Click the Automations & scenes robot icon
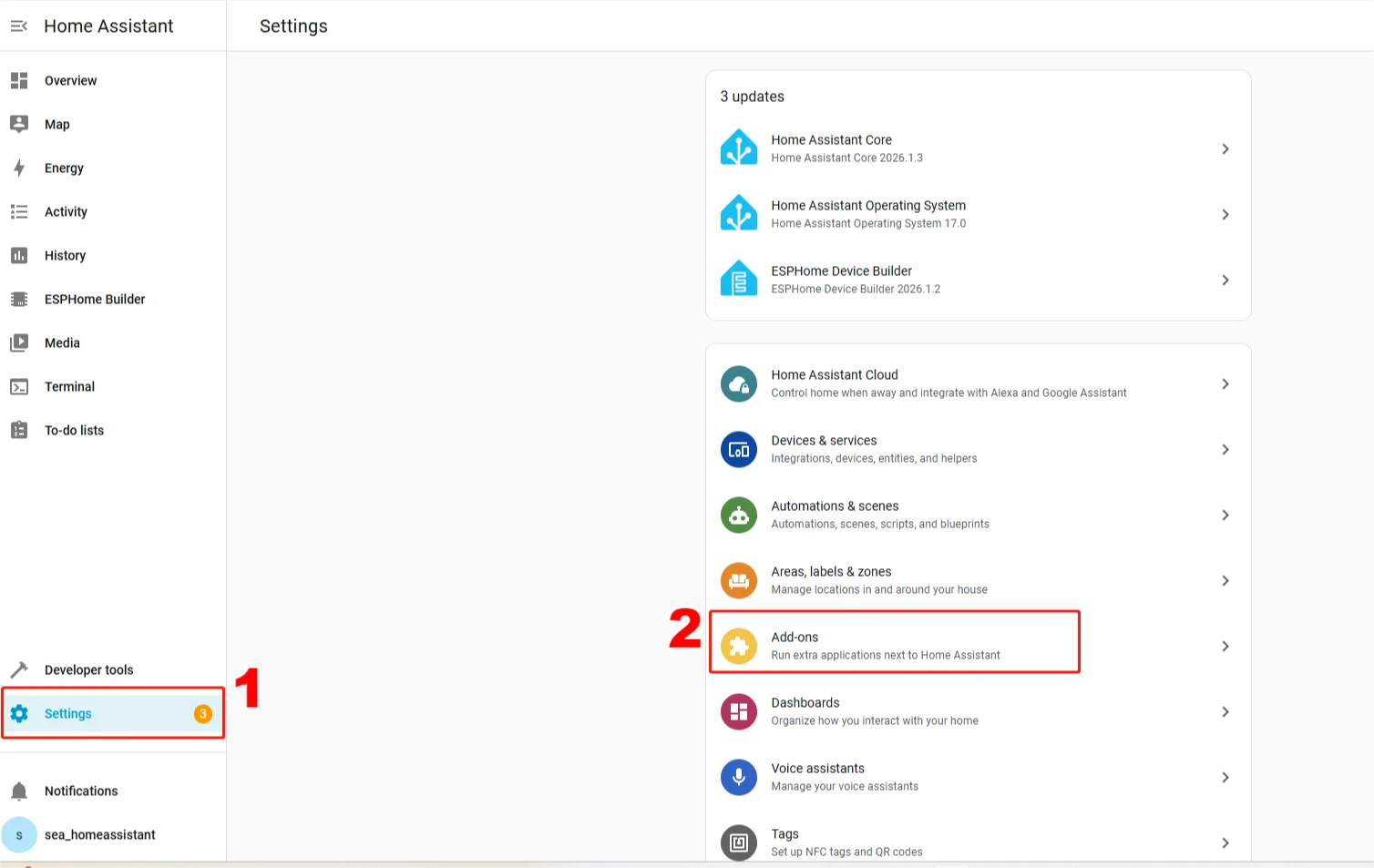This screenshot has height=868, width=1374. point(738,516)
